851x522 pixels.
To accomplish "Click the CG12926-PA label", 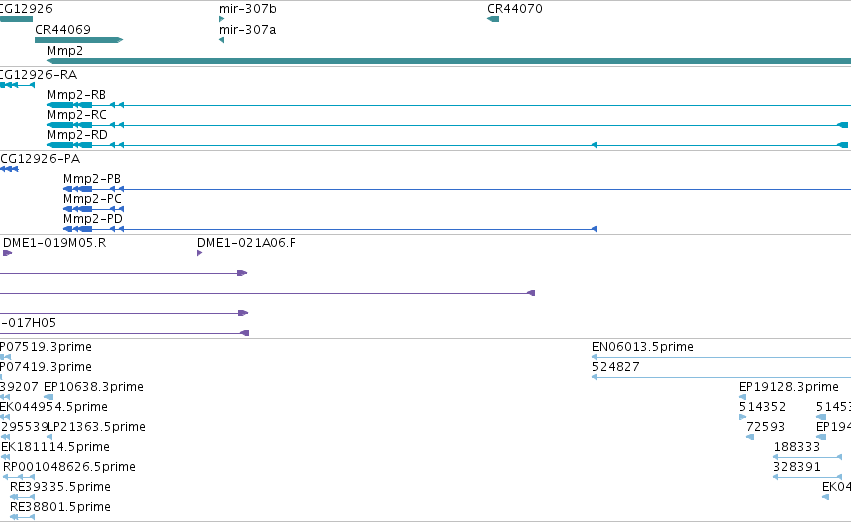I will pos(40,159).
